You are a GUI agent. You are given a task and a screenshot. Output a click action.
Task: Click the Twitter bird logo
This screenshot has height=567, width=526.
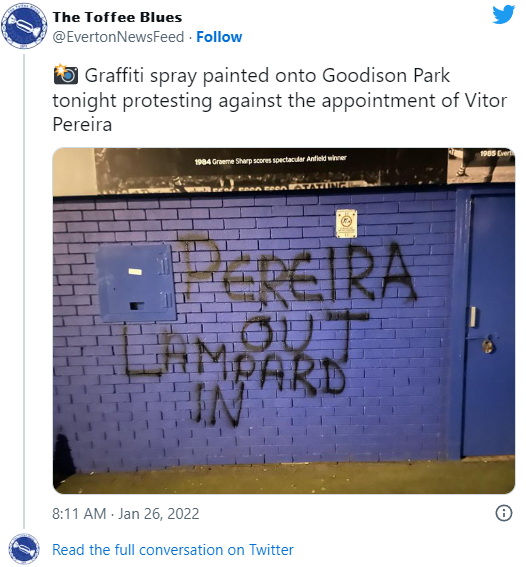(503, 15)
